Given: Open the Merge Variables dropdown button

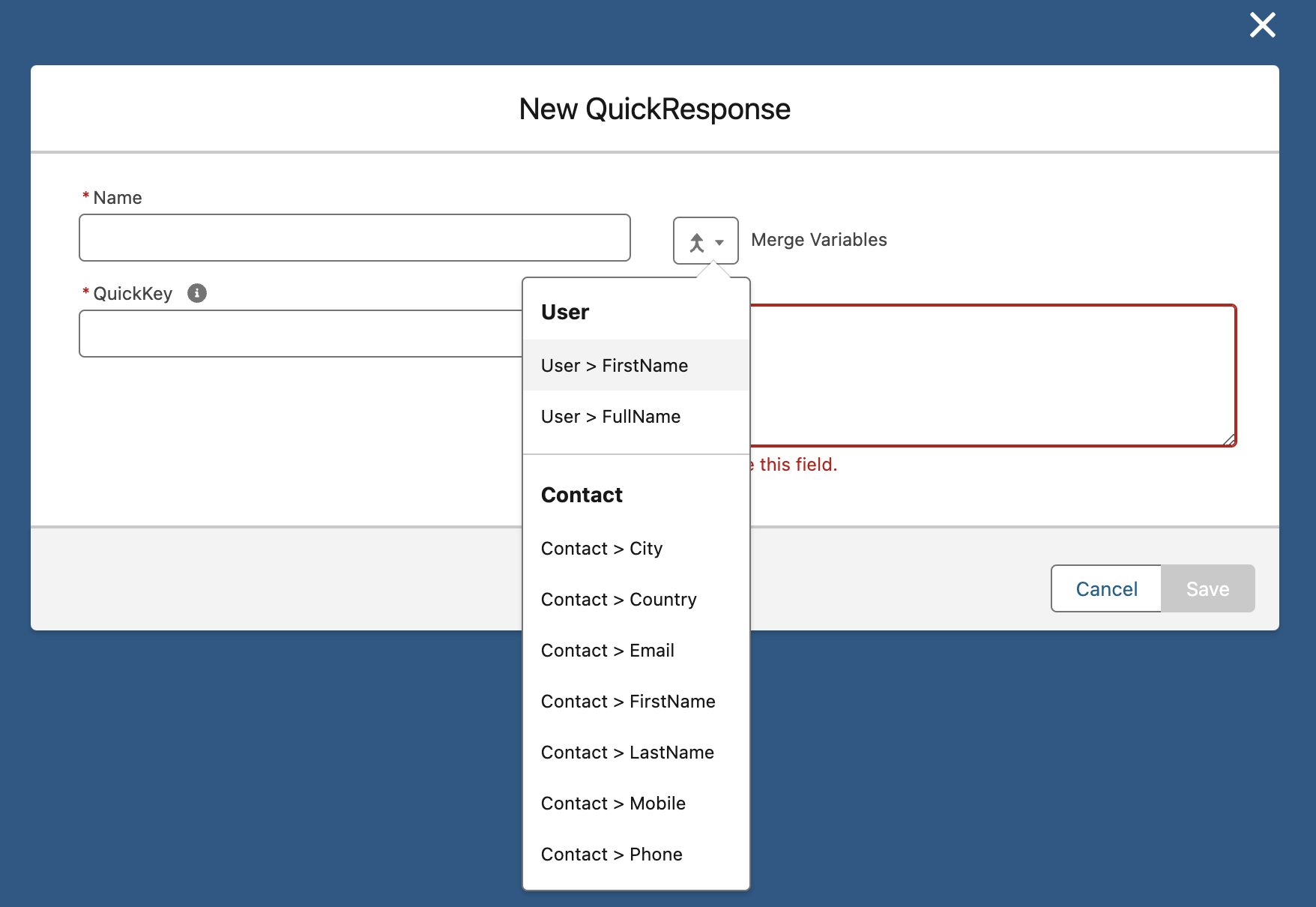Looking at the screenshot, I should pos(705,241).
